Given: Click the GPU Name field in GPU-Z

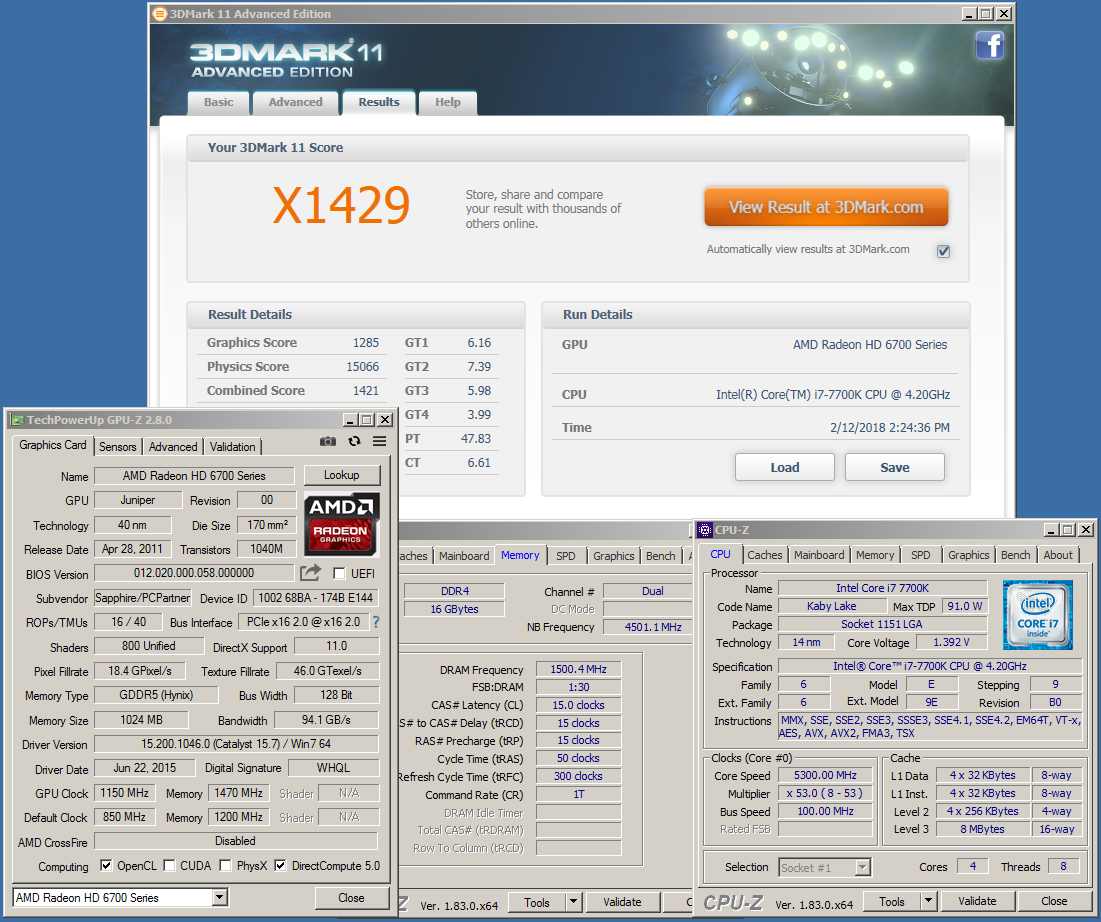Looking at the screenshot, I should coord(194,475).
